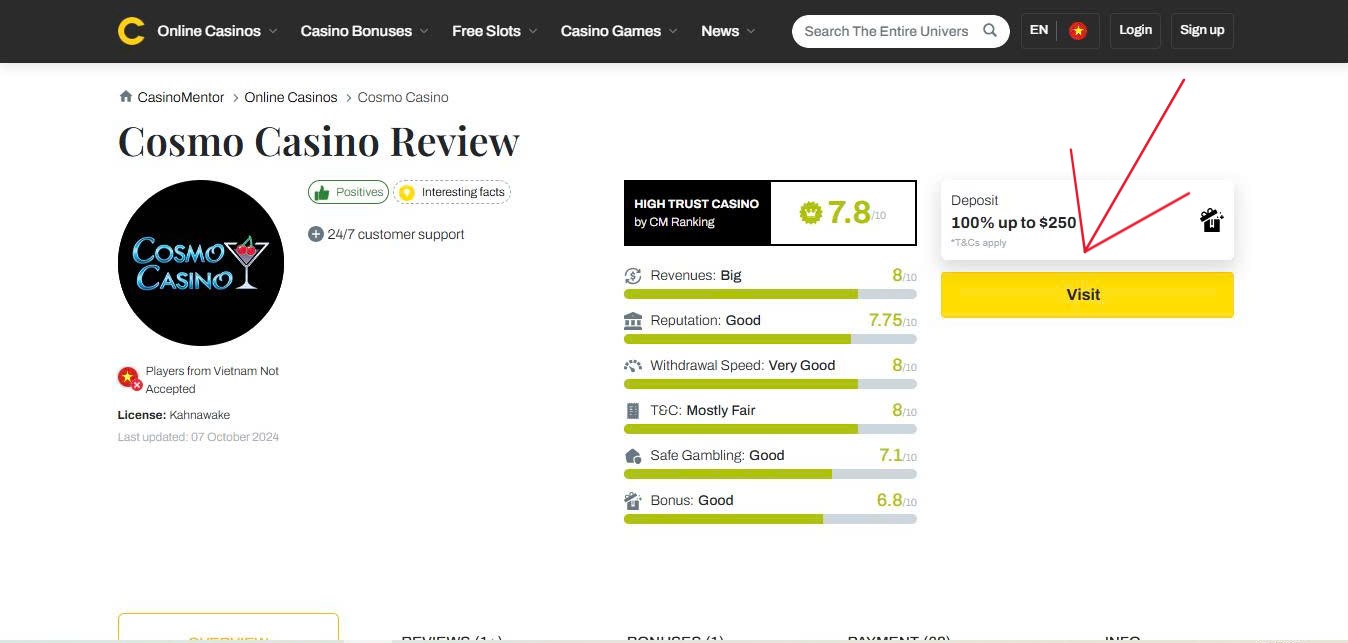
Task: Click the Cosmo Casino Review heading
Action: click(319, 142)
